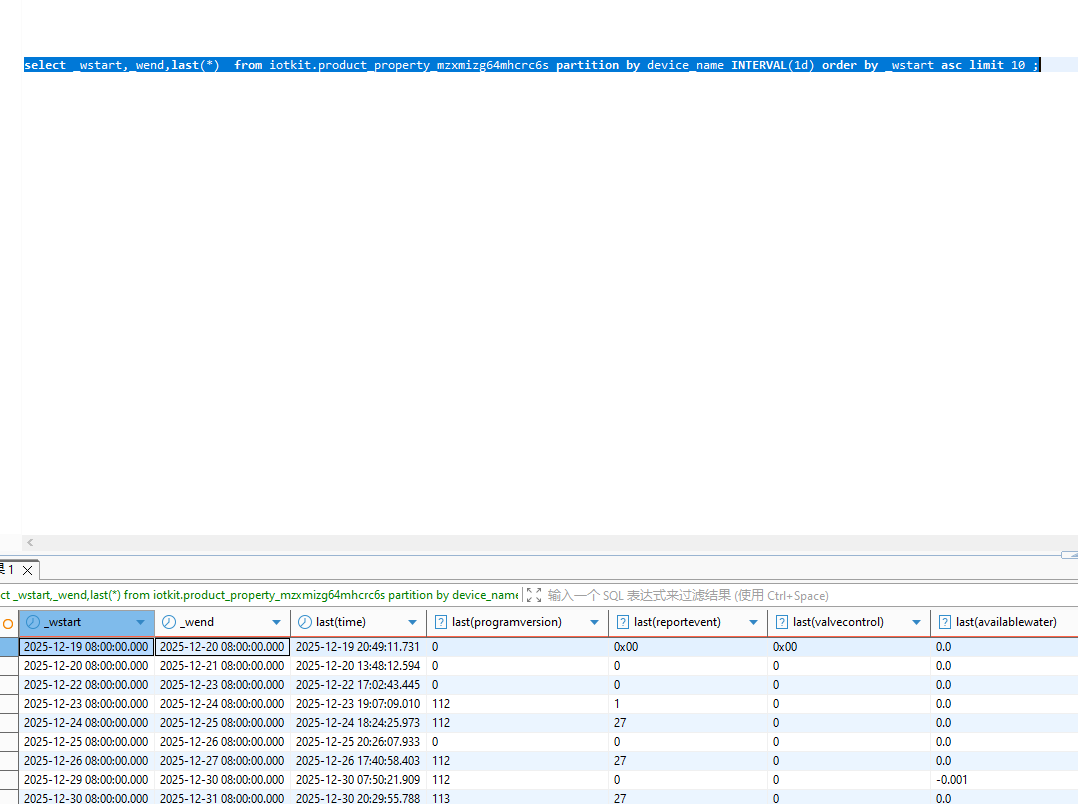Image resolution: width=1078 pixels, height=804 pixels.
Task: Click the highlighted SQL select statement in the editor
Action: (530, 65)
